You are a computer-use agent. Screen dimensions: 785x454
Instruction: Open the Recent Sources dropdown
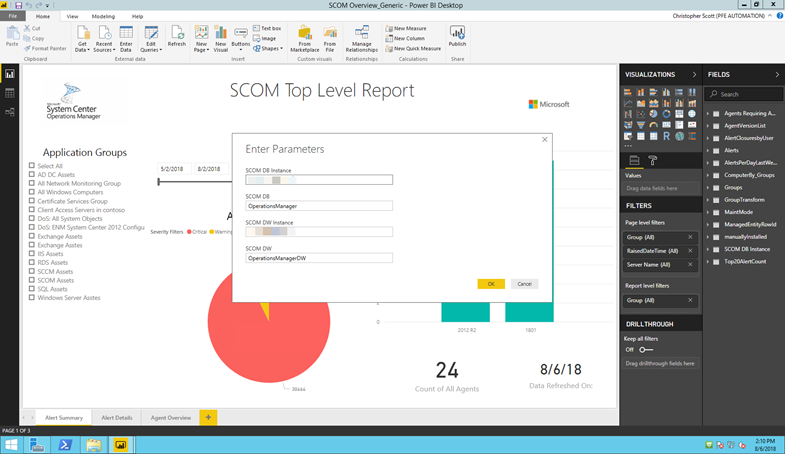(104, 39)
